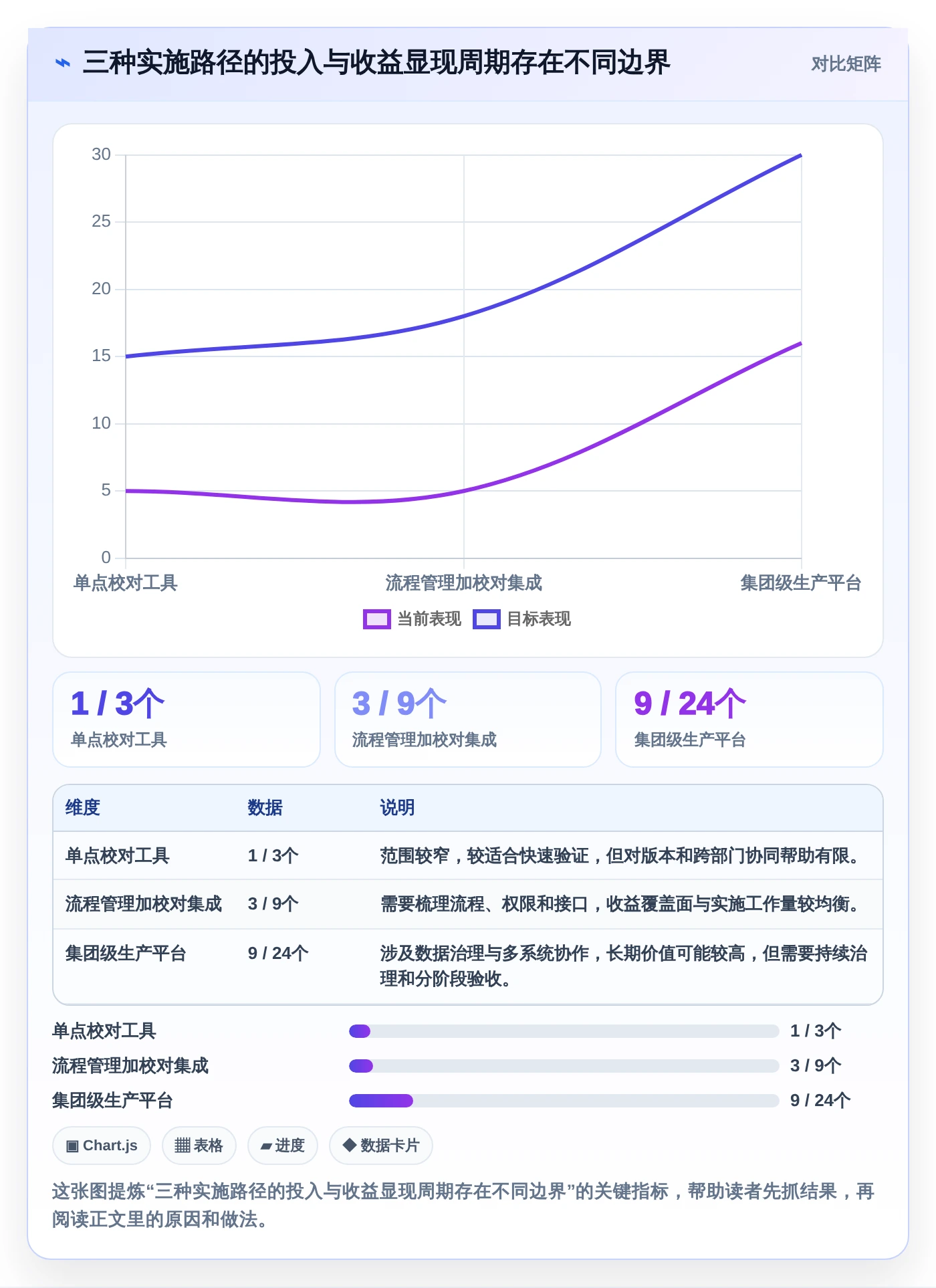Select the 表格 chip
The width and height of the screenshot is (936, 1288).
(199, 1146)
